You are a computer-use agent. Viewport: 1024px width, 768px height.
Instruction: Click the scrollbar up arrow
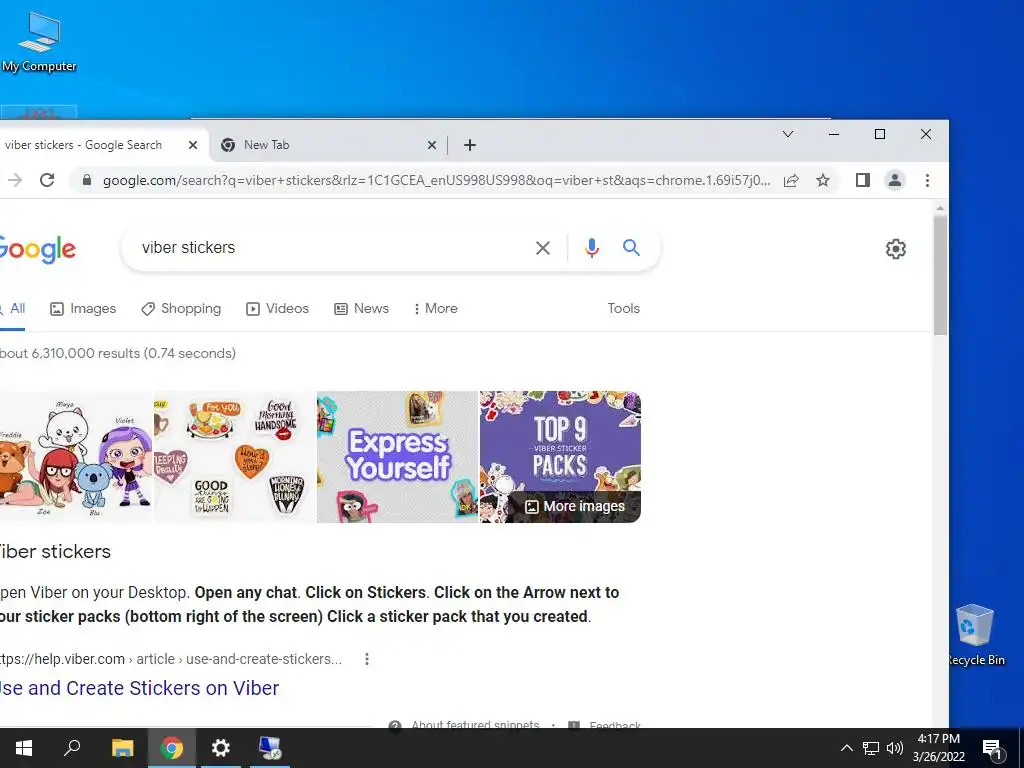[x=940, y=208]
